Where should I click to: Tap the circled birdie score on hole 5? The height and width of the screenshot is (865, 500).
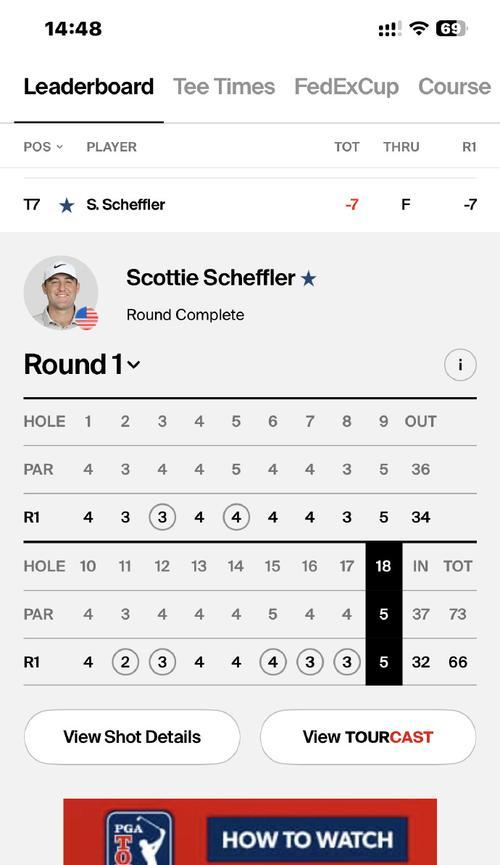pos(236,517)
